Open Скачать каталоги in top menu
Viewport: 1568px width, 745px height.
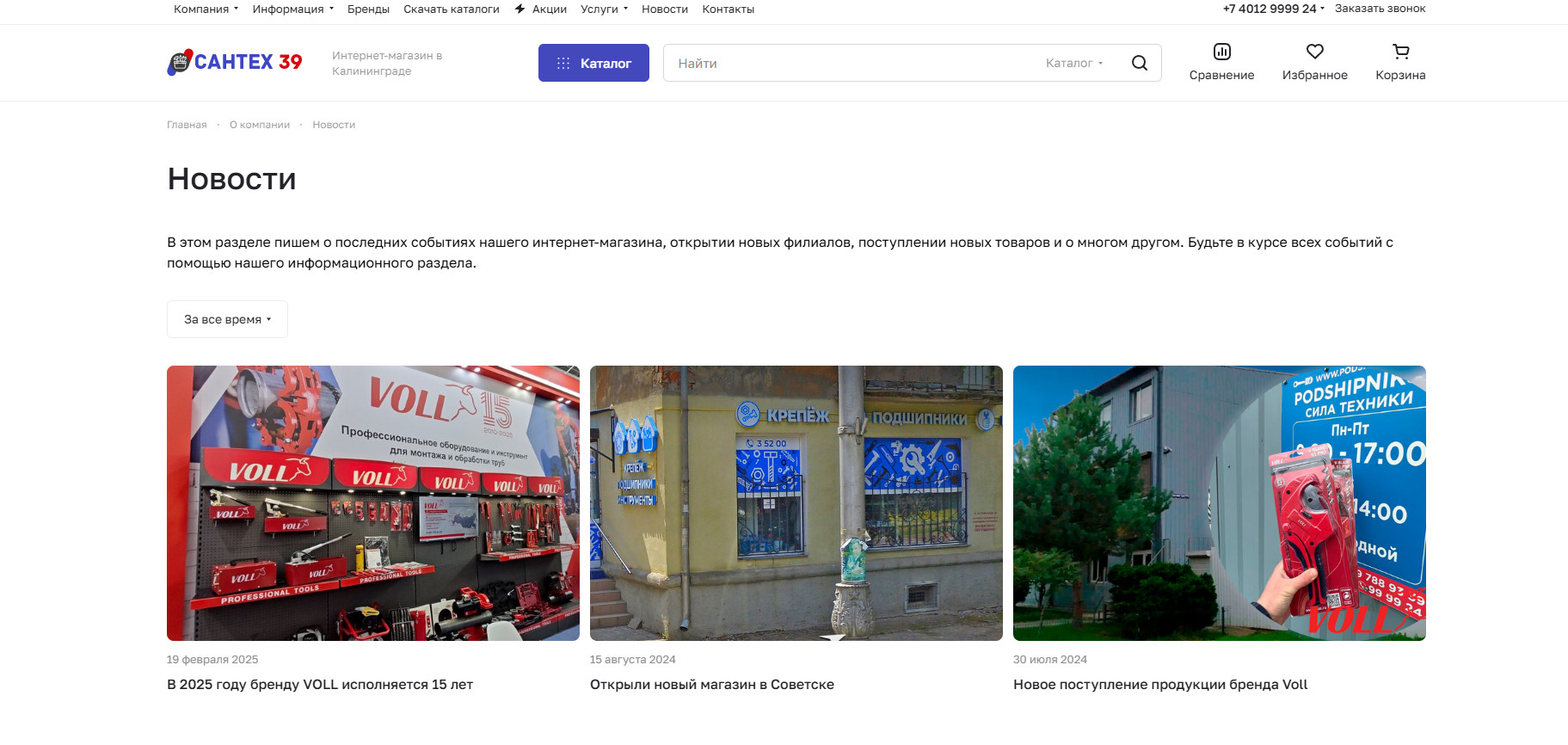click(x=452, y=9)
